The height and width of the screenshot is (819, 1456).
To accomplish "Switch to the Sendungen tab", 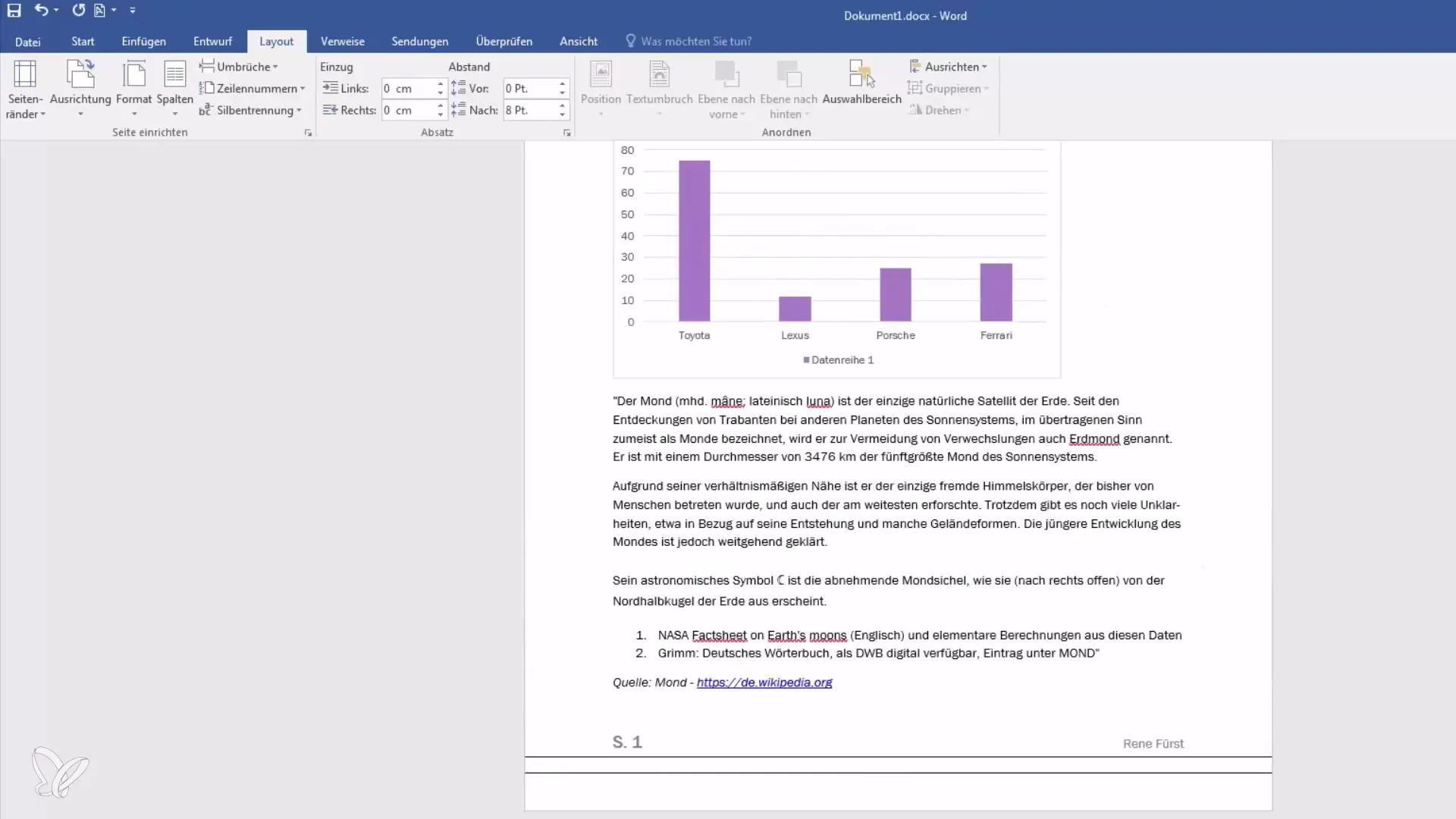I will click(x=419, y=42).
